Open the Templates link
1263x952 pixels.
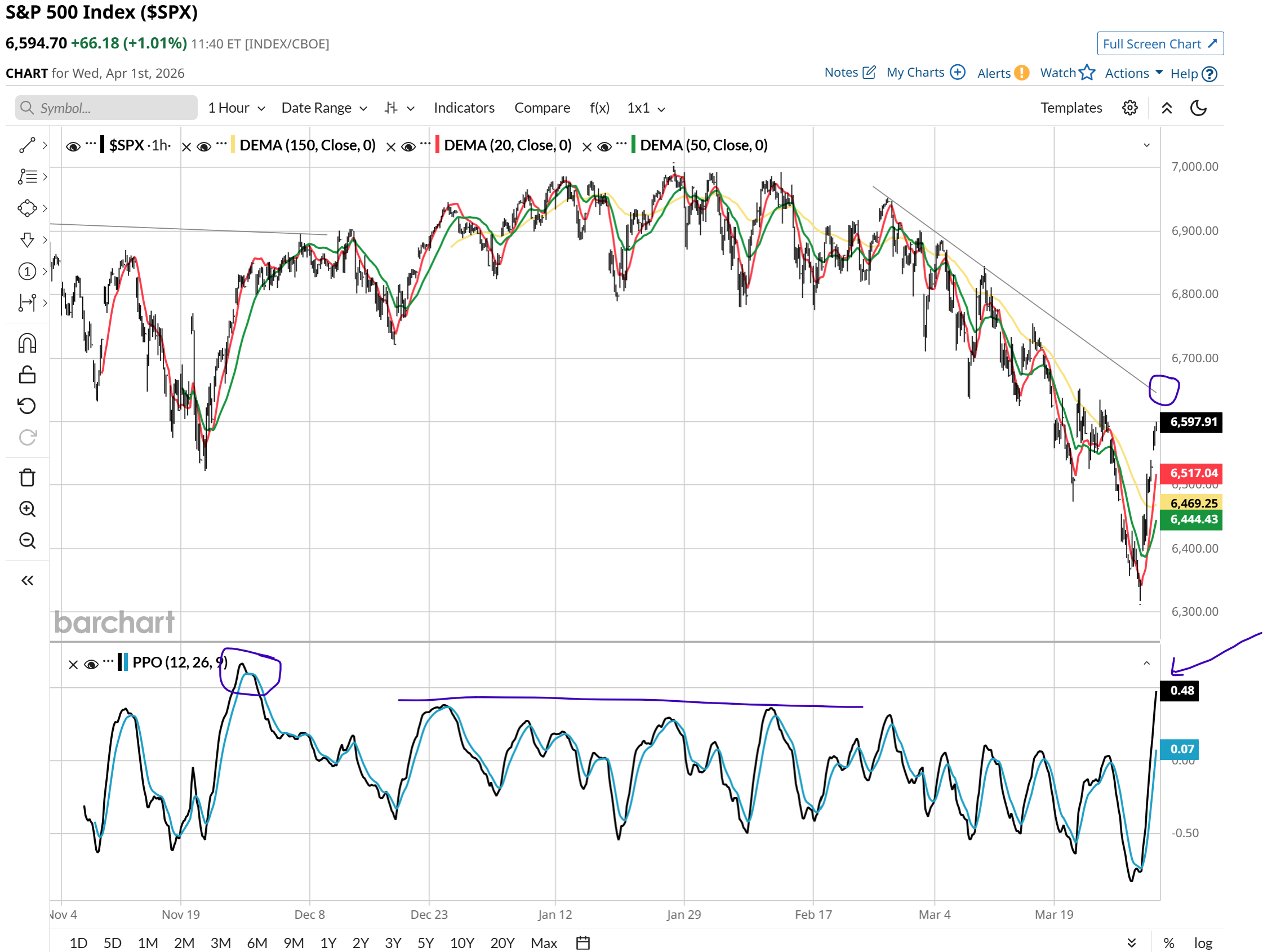[x=1070, y=108]
